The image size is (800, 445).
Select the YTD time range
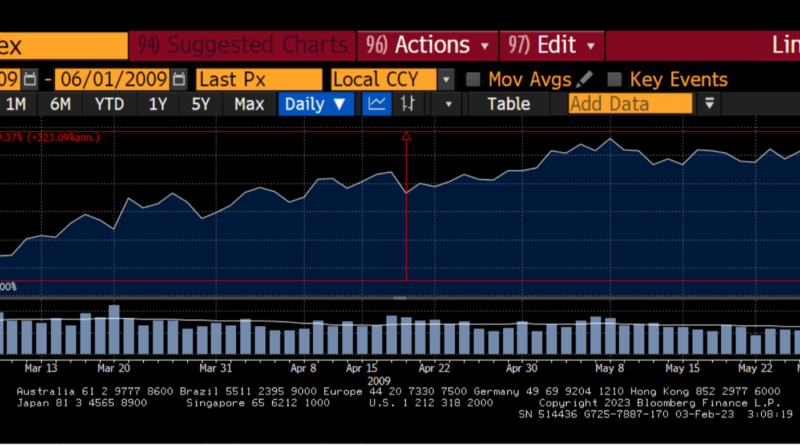click(110, 104)
